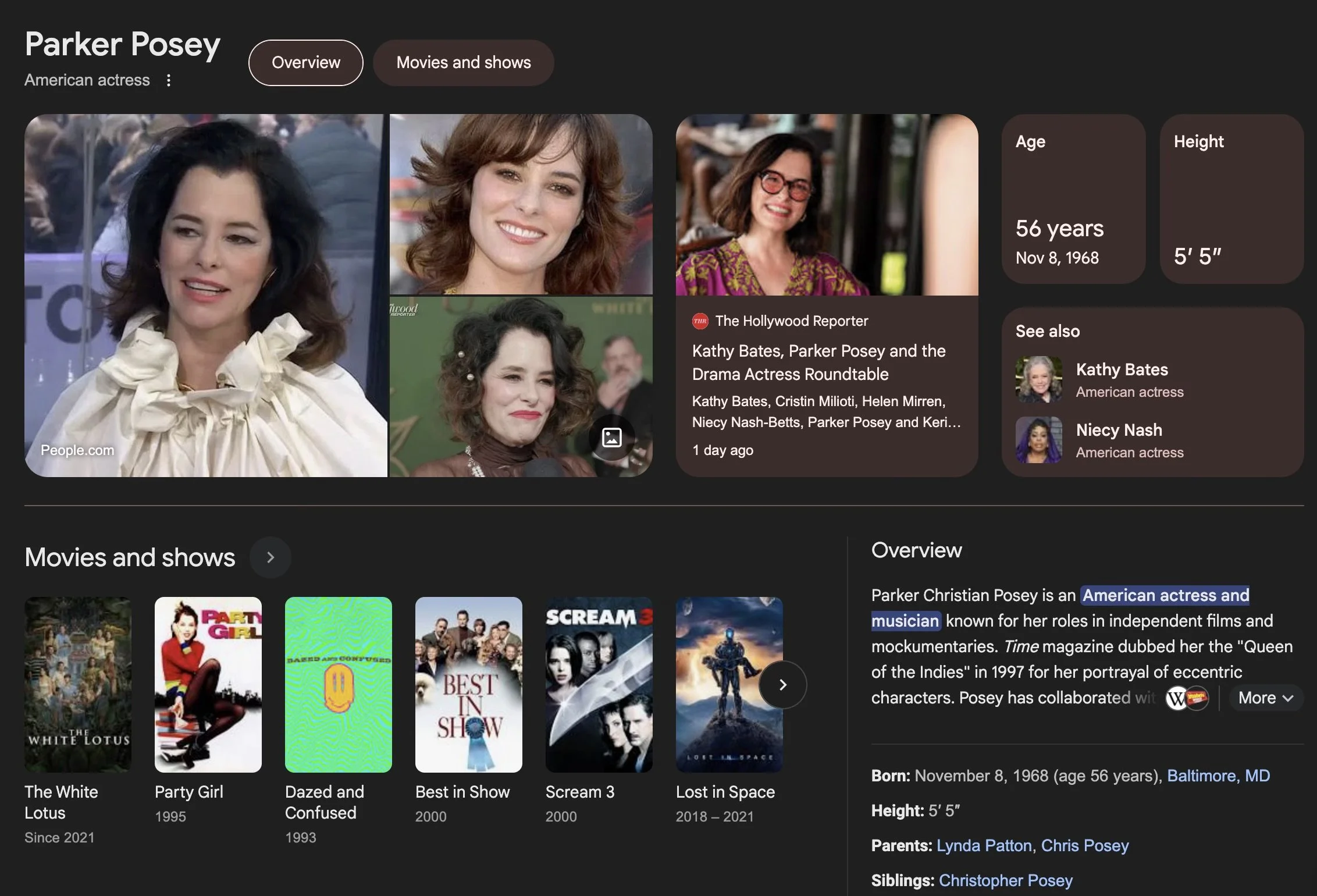Expand overview text with More
This screenshot has height=896, width=1317.
click(1265, 698)
